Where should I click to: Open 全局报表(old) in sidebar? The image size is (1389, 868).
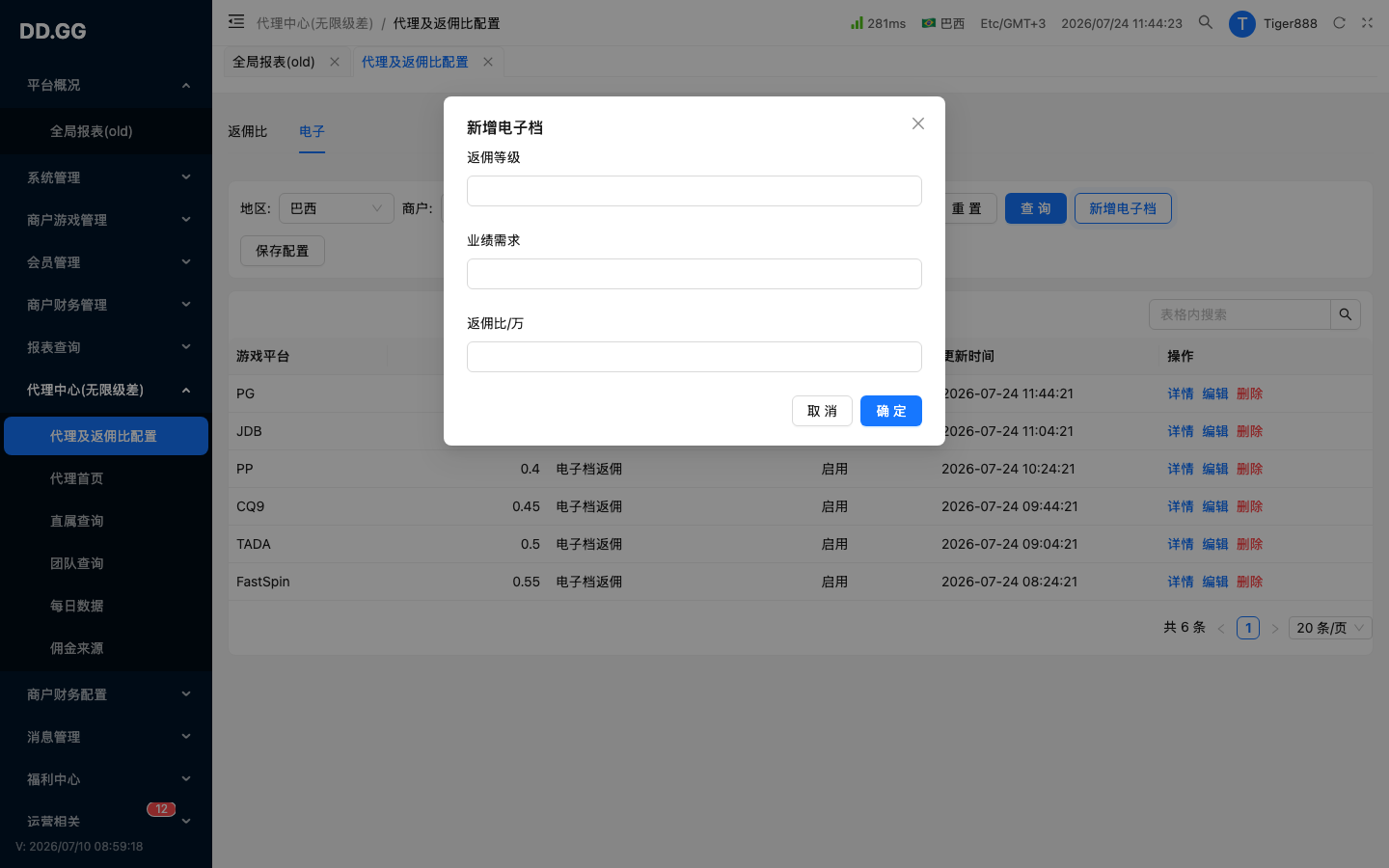[x=106, y=131]
